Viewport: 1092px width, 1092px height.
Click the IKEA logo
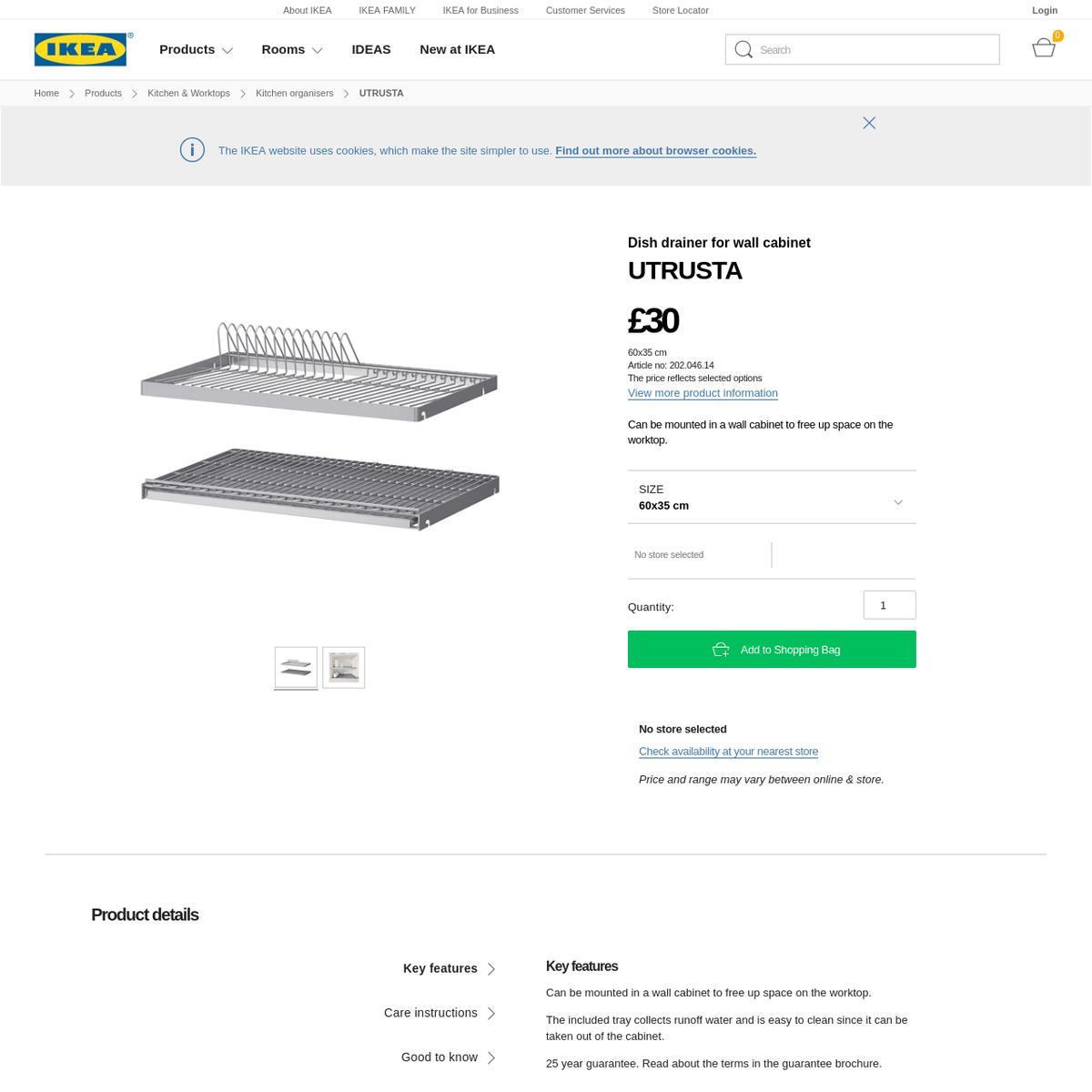click(81, 50)
